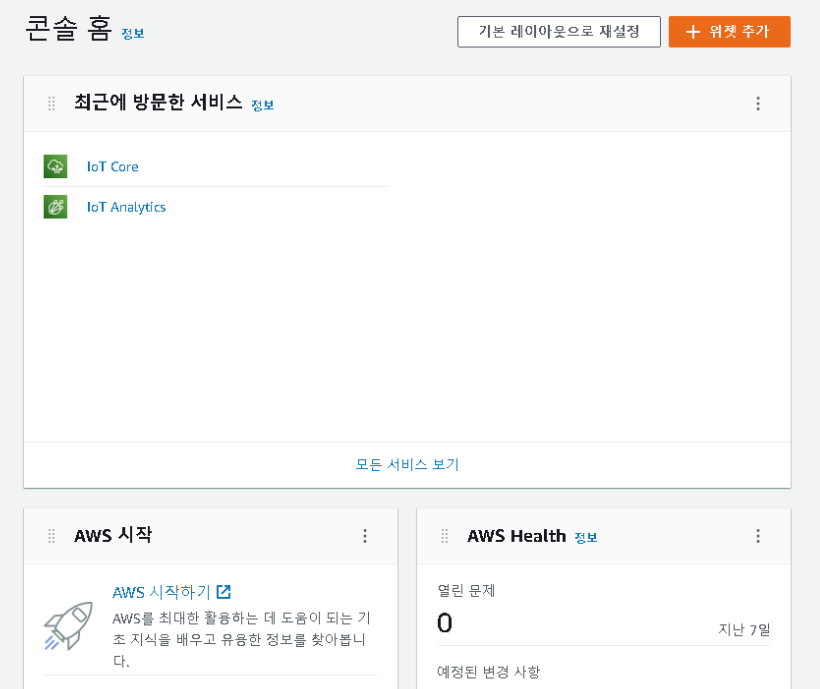This screenshot has height=689, width=820.
Task: Open the three-dot menu of AWS Health widget
Action: coord(758,536)
